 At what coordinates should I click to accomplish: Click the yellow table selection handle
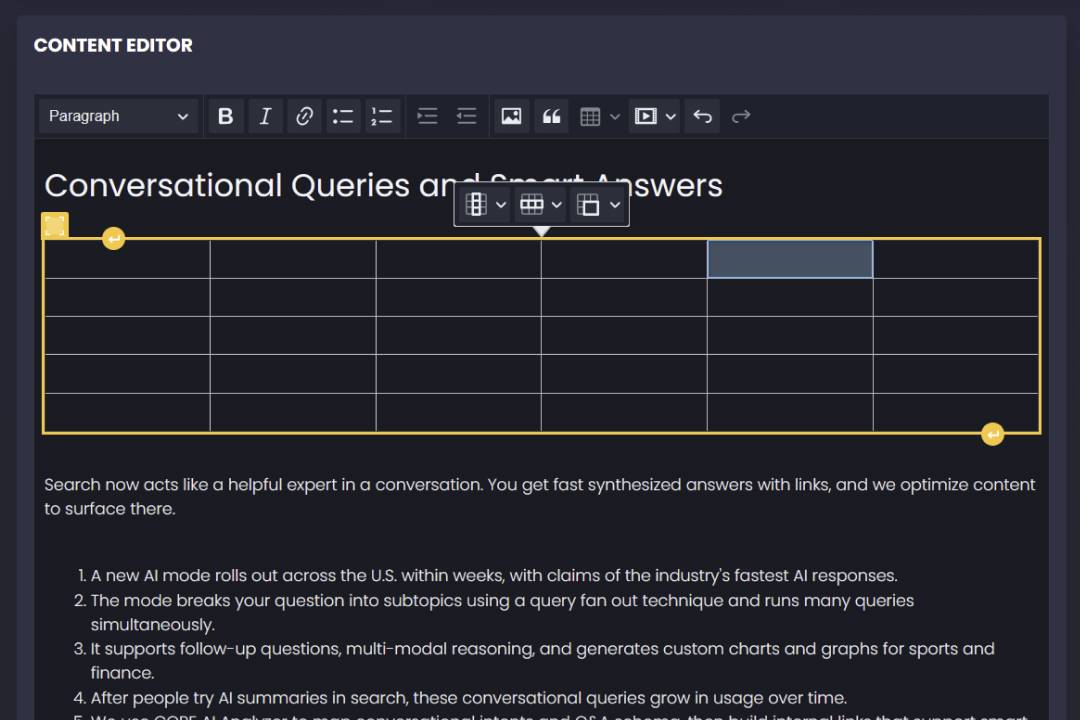[x=55, y=224]
